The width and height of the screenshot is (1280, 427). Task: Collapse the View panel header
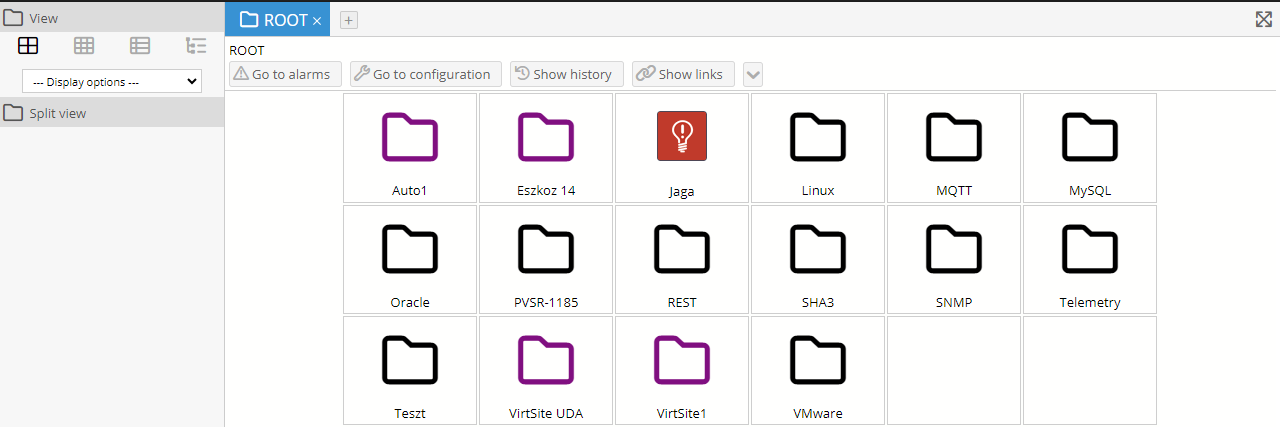[x=112, y=18]
